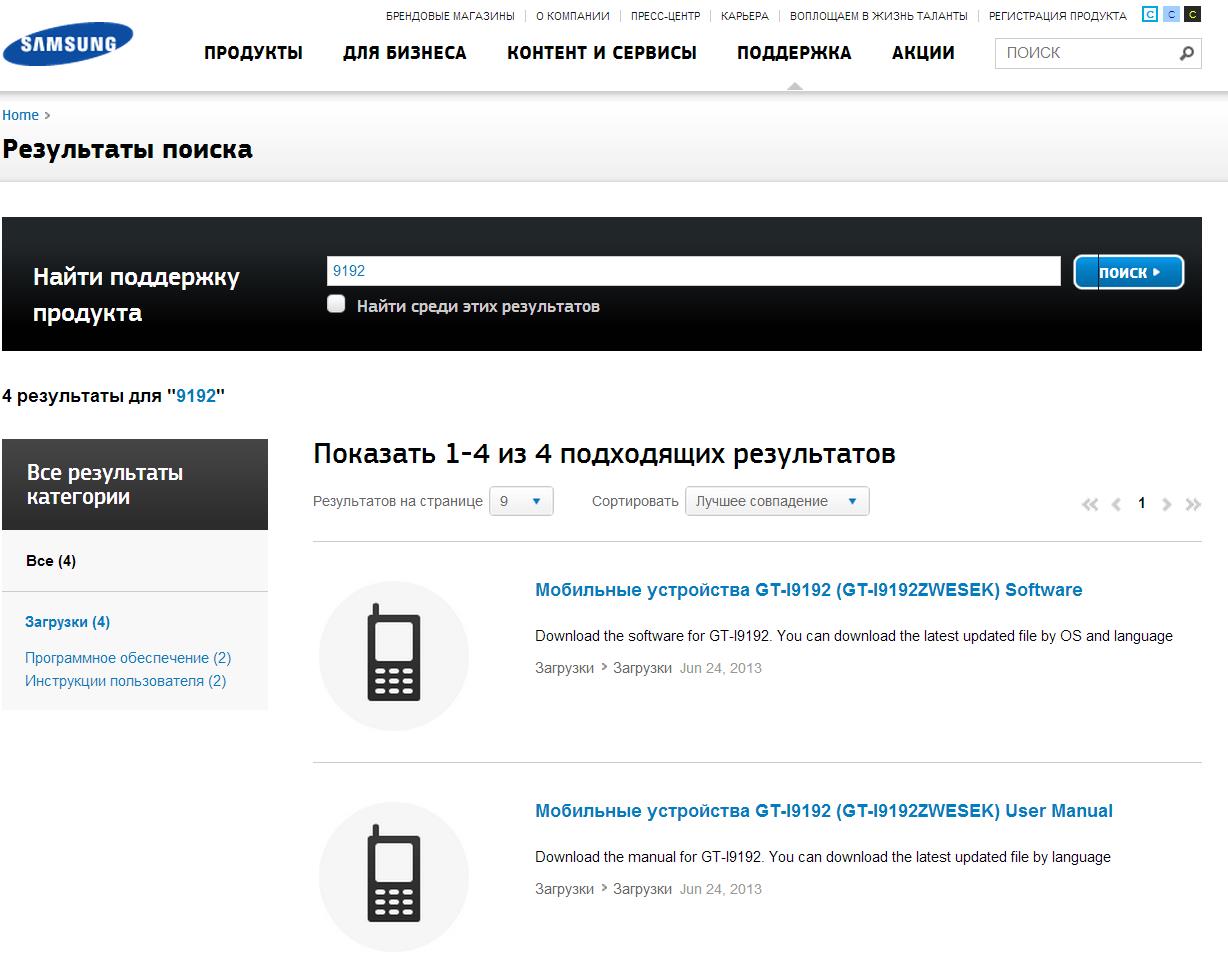
Task: Enable 'Найти среди этих результатов' checkbox
Action: (337, 305)
